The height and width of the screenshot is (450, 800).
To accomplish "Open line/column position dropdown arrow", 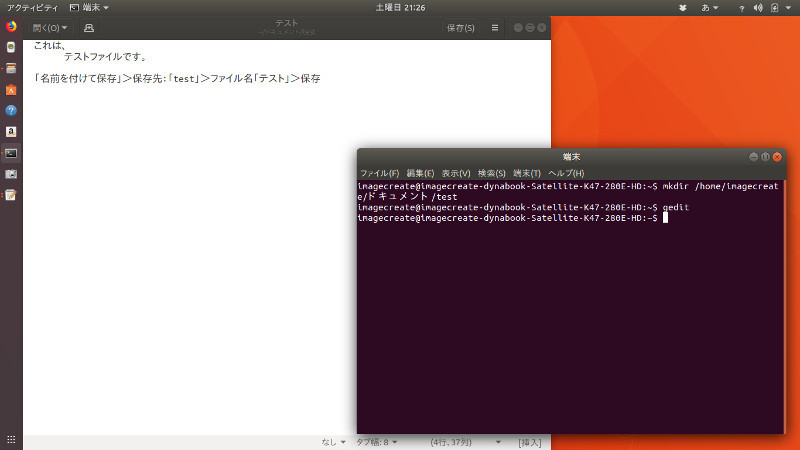I will [498, 442].
